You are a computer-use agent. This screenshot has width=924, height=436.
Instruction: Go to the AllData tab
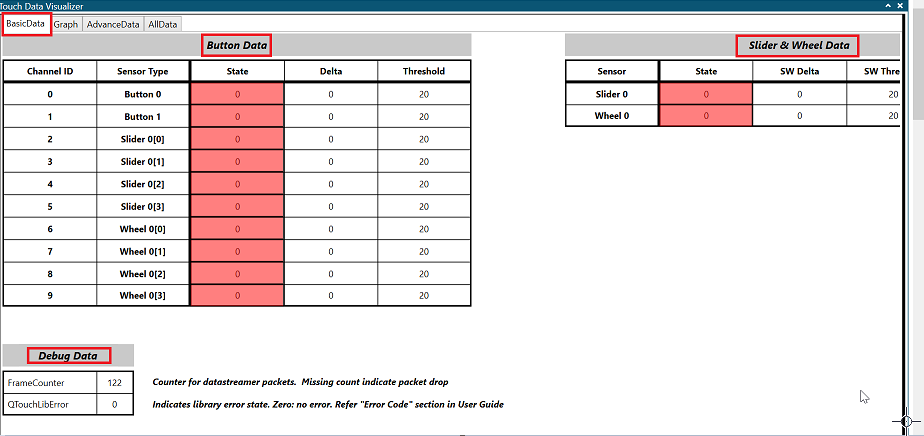pos(161,23)
